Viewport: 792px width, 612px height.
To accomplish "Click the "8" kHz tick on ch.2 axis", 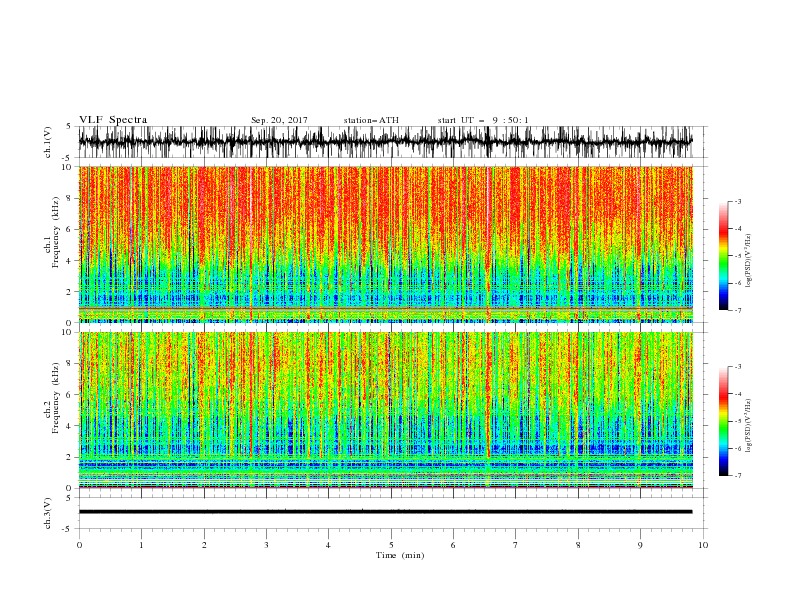I will coord(70,364).
